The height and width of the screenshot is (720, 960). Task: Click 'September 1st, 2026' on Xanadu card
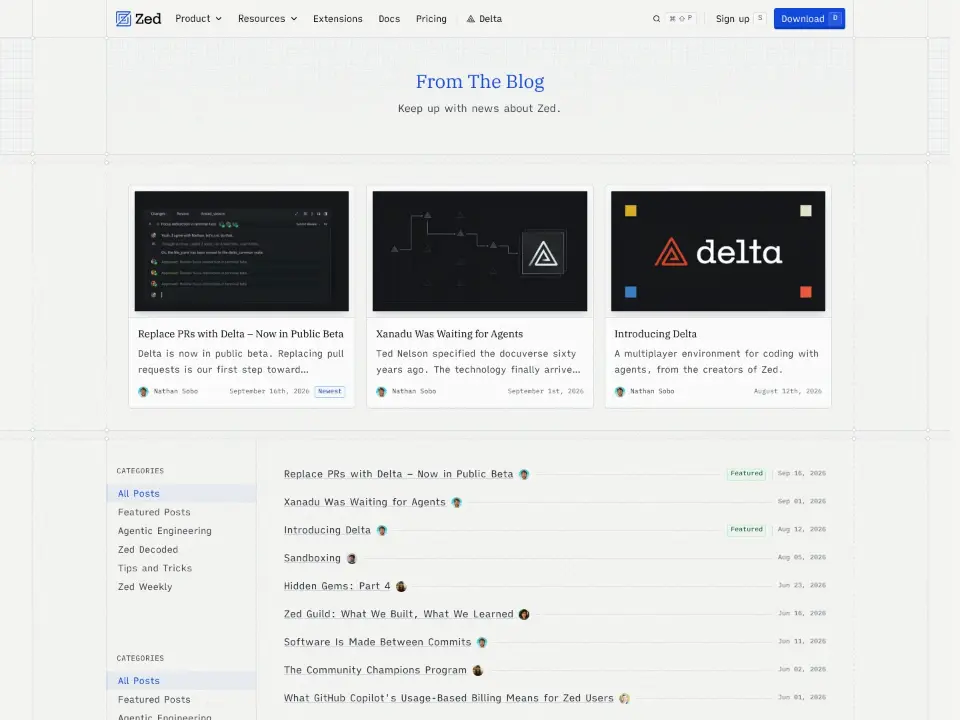546,392
